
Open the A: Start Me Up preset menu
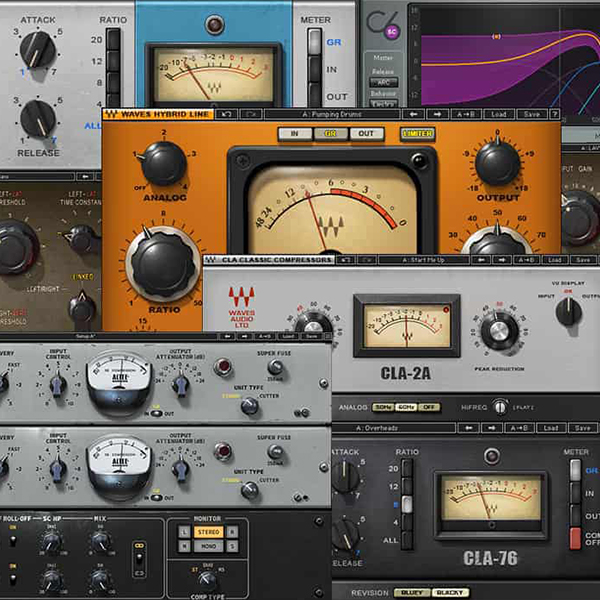coord(423,260)
